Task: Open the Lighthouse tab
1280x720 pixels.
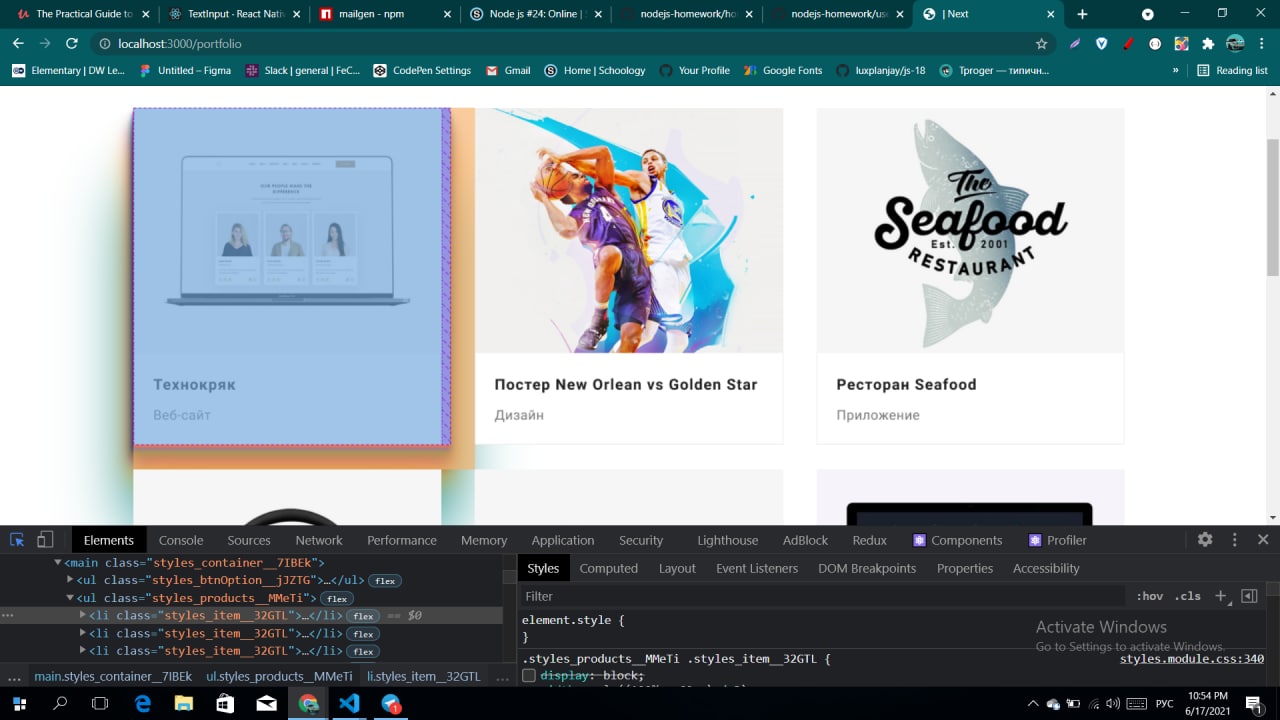Action: pyautogui.click(x=728, y=540)
